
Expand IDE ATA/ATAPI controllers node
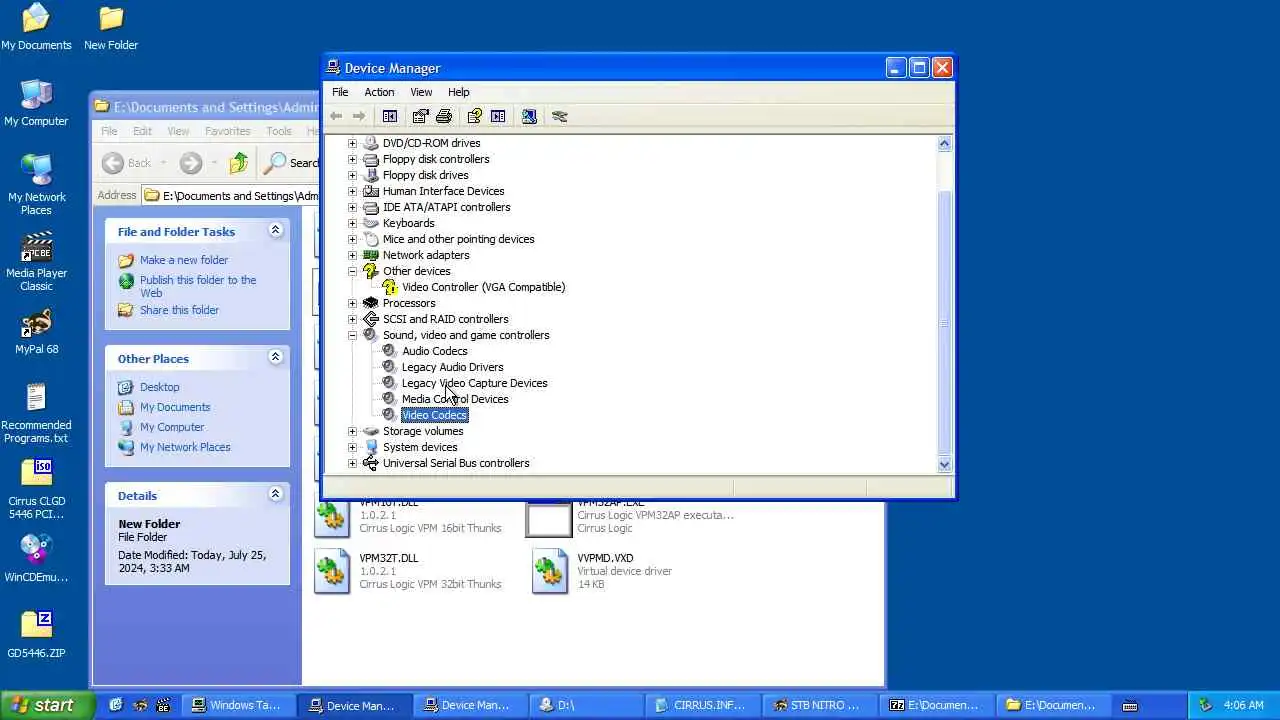(x=352, y=207)
